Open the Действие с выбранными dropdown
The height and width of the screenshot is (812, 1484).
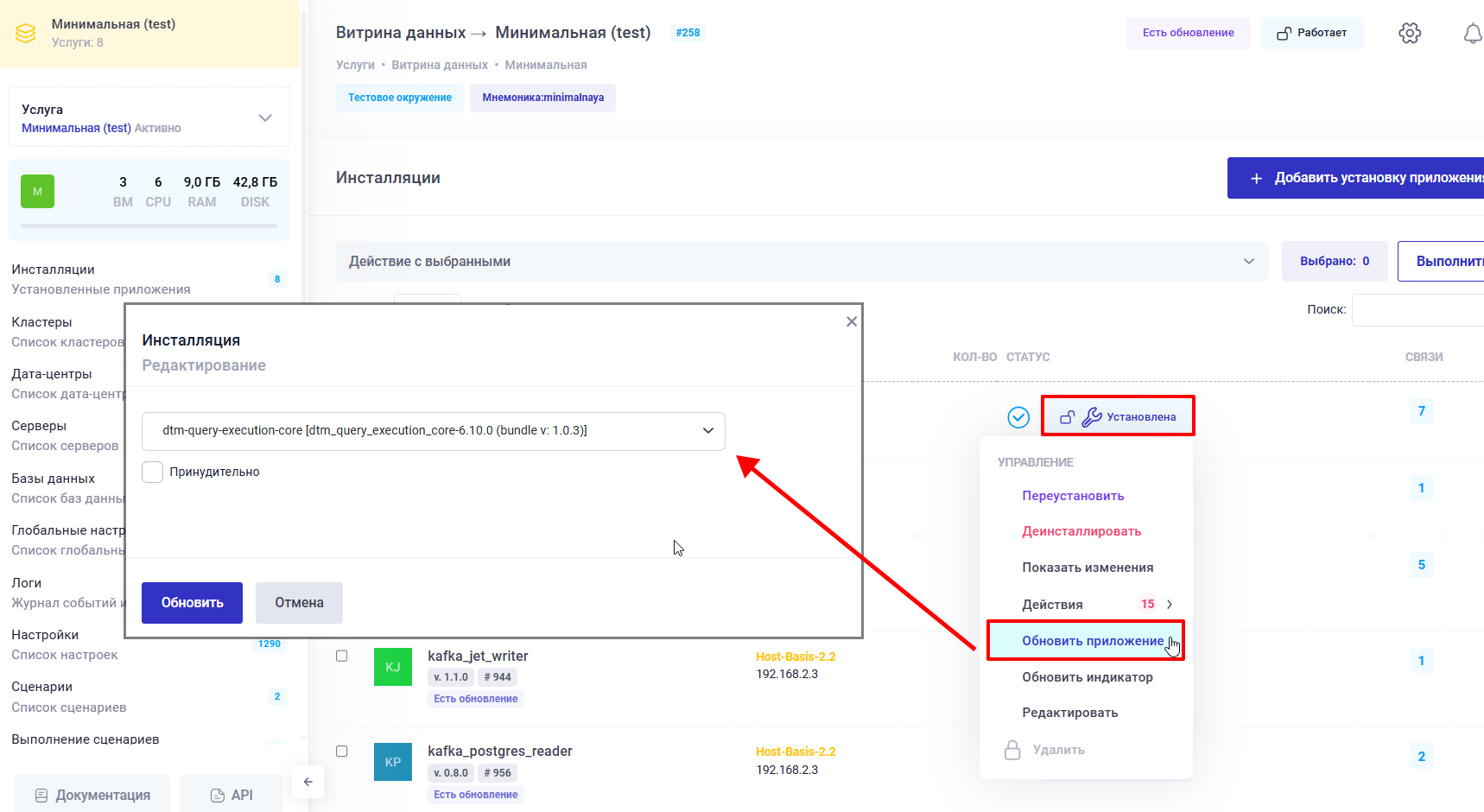1247,261
